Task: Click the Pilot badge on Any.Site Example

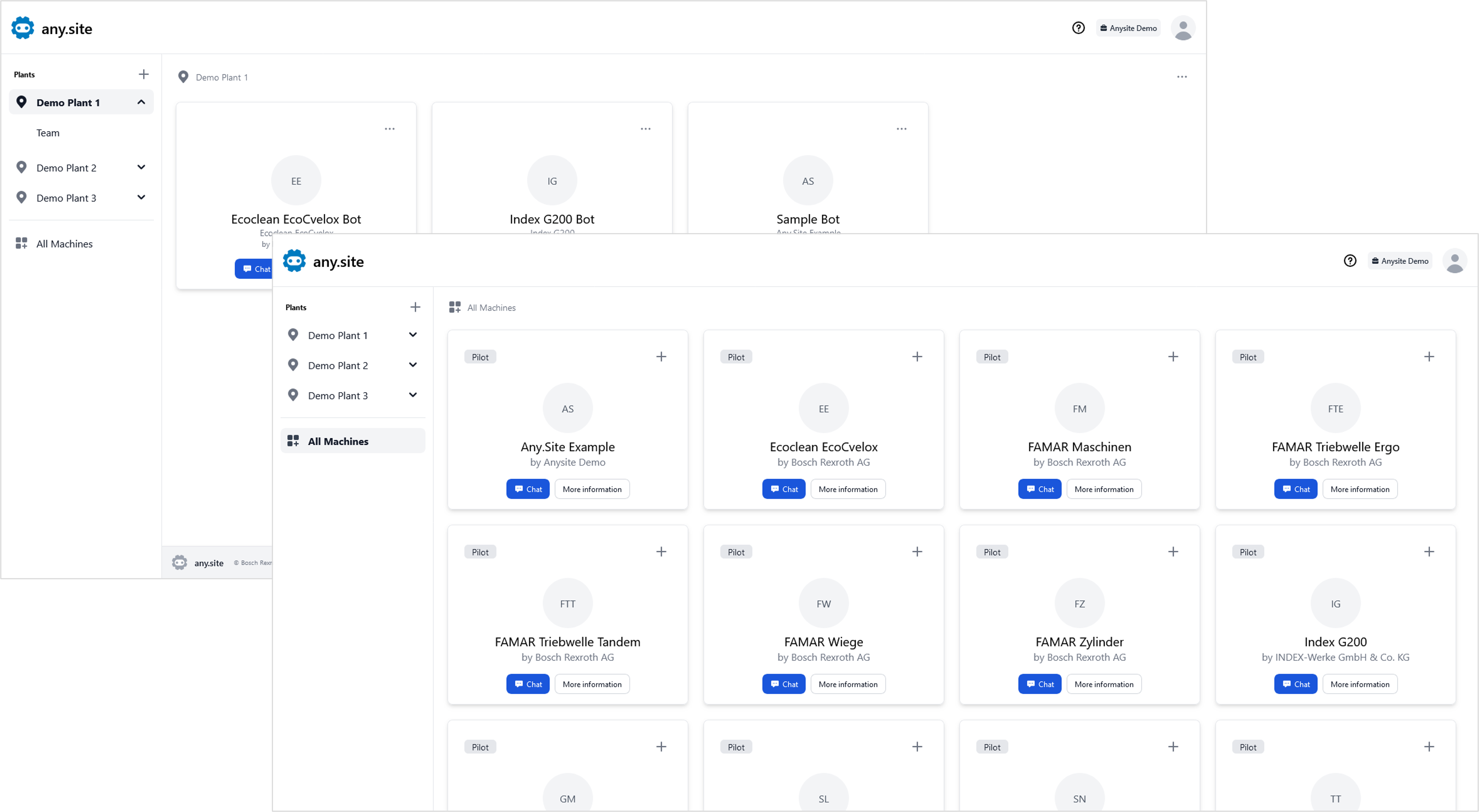Action: 480,356
